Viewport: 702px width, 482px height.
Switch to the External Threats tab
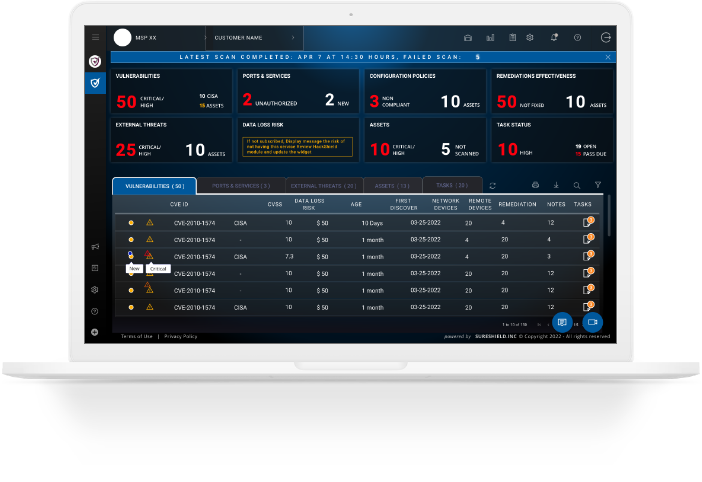(323, 186)
